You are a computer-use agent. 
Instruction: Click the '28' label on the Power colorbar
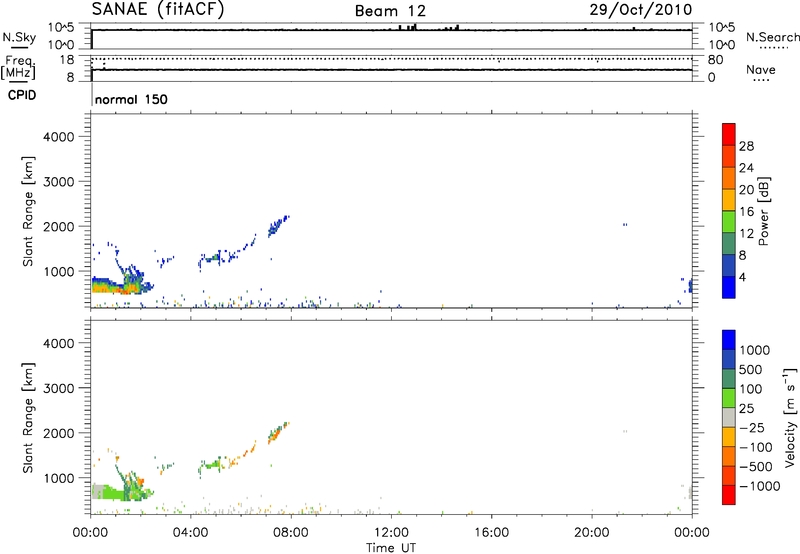pos(746,146)
